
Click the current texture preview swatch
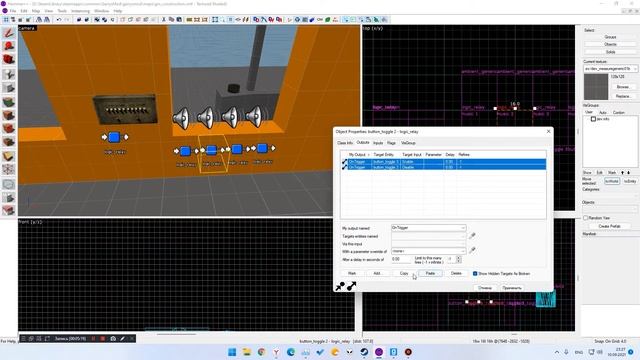pyautogui.click(x=596, y=87)
